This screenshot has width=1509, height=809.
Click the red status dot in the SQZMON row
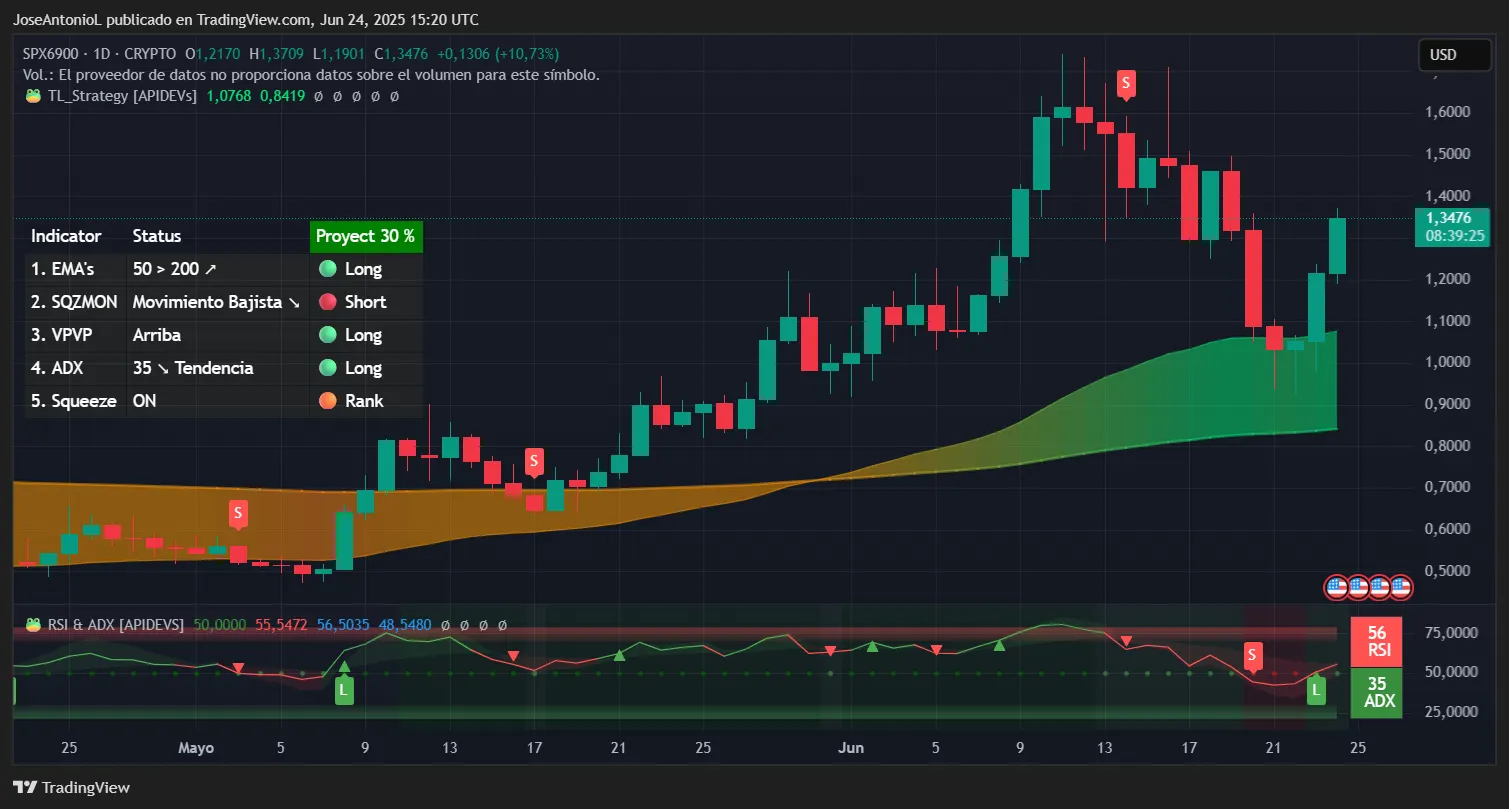point(327,302)
